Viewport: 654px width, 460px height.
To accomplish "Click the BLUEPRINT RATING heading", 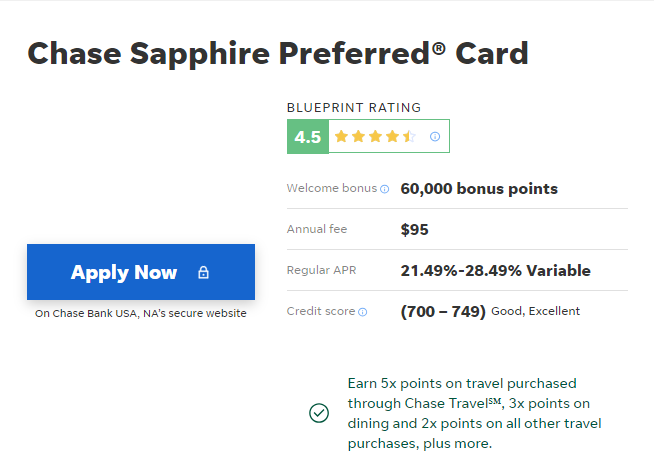I will (x=354, y=108).
